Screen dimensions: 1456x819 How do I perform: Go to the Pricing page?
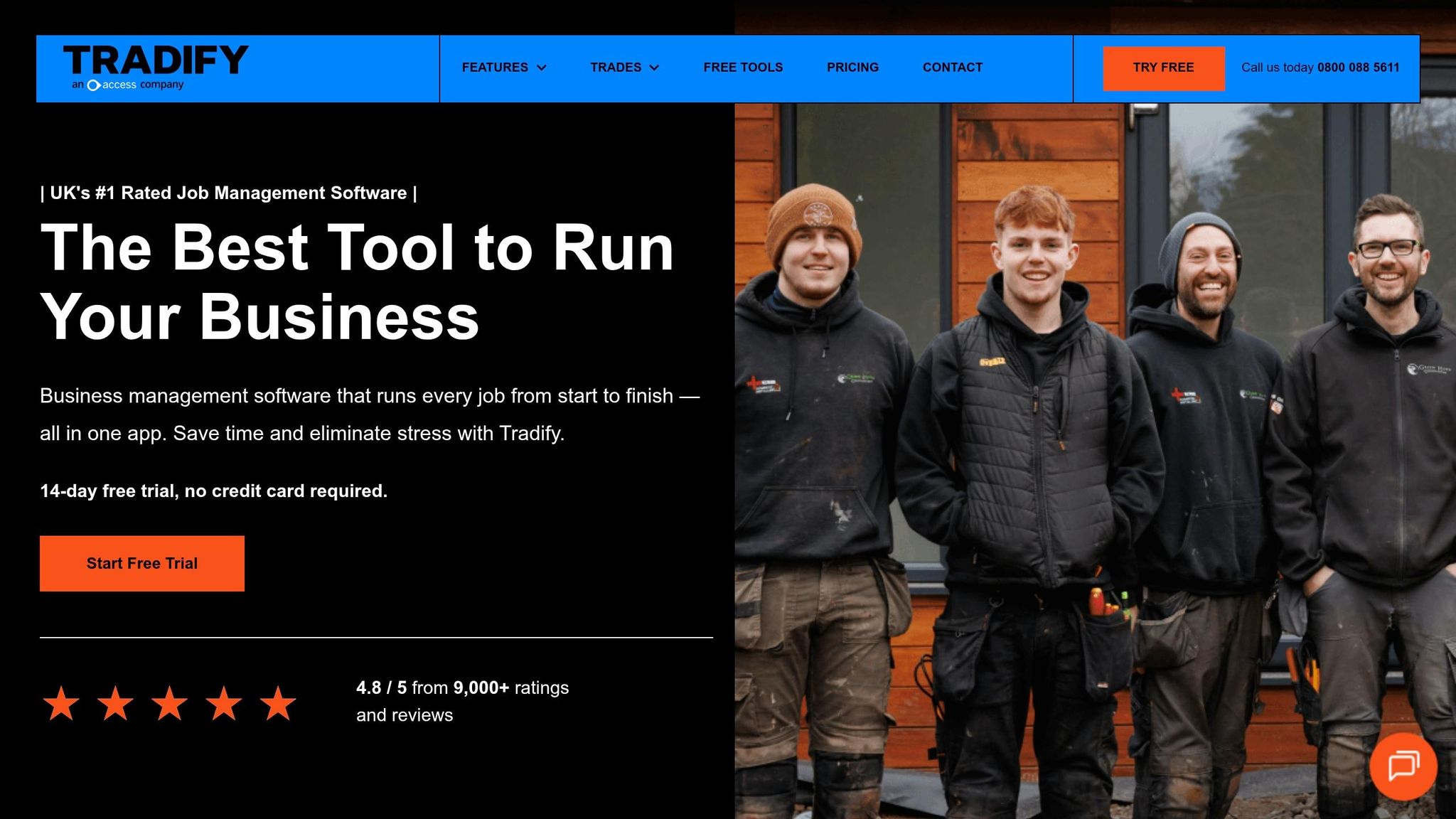[x=852, y=68]
